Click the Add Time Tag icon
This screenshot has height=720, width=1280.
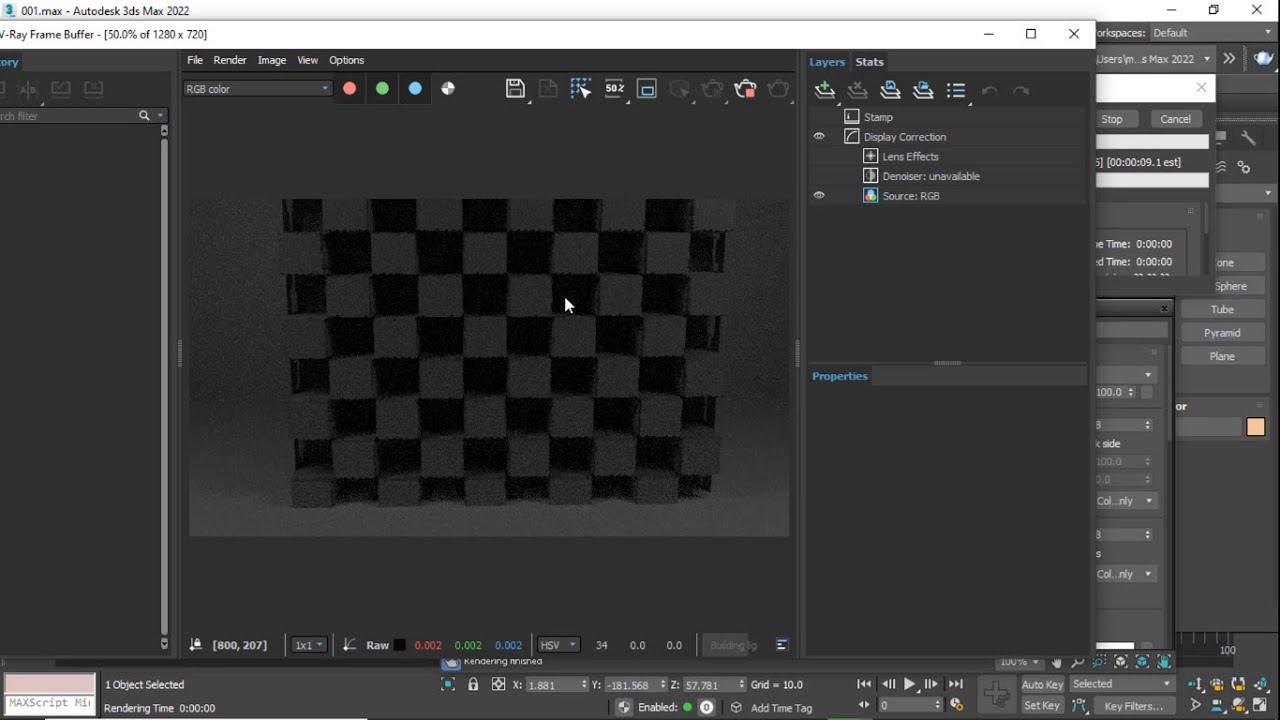(x=736, y=707)
